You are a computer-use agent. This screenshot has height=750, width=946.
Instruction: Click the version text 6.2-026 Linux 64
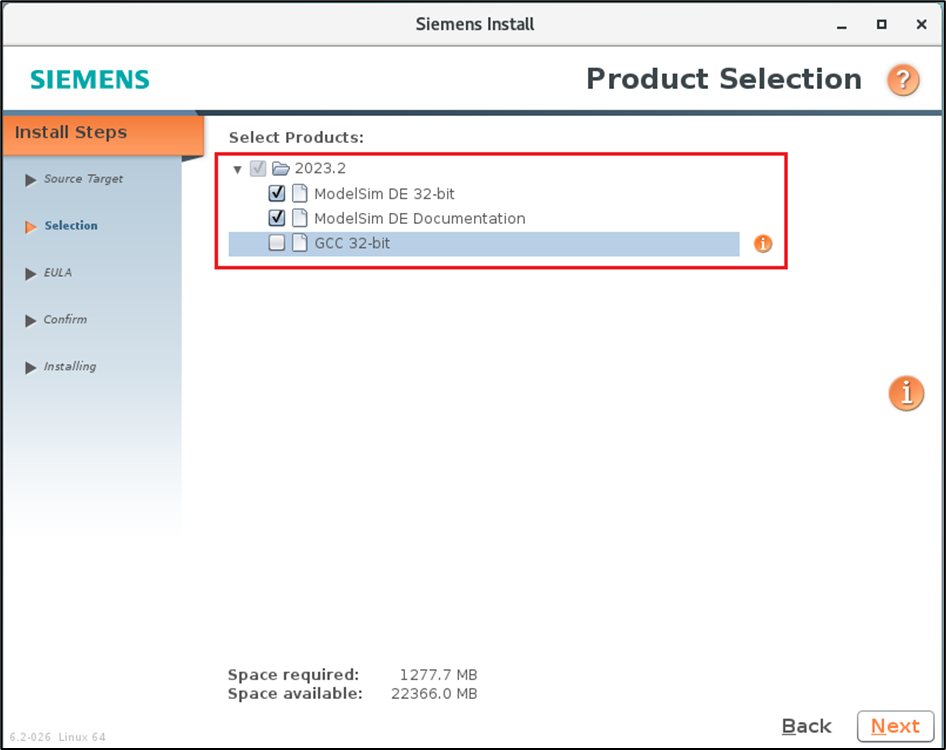pyautogui.click(x=57, y=737)
